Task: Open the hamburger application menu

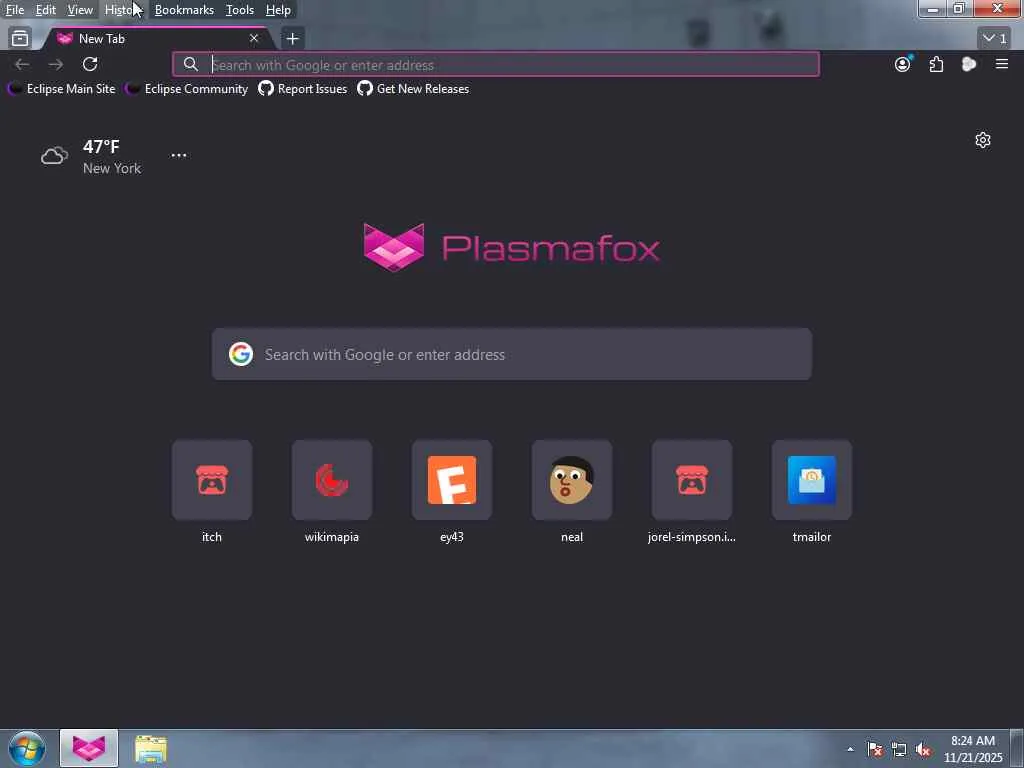Action: click(1002, 64)
